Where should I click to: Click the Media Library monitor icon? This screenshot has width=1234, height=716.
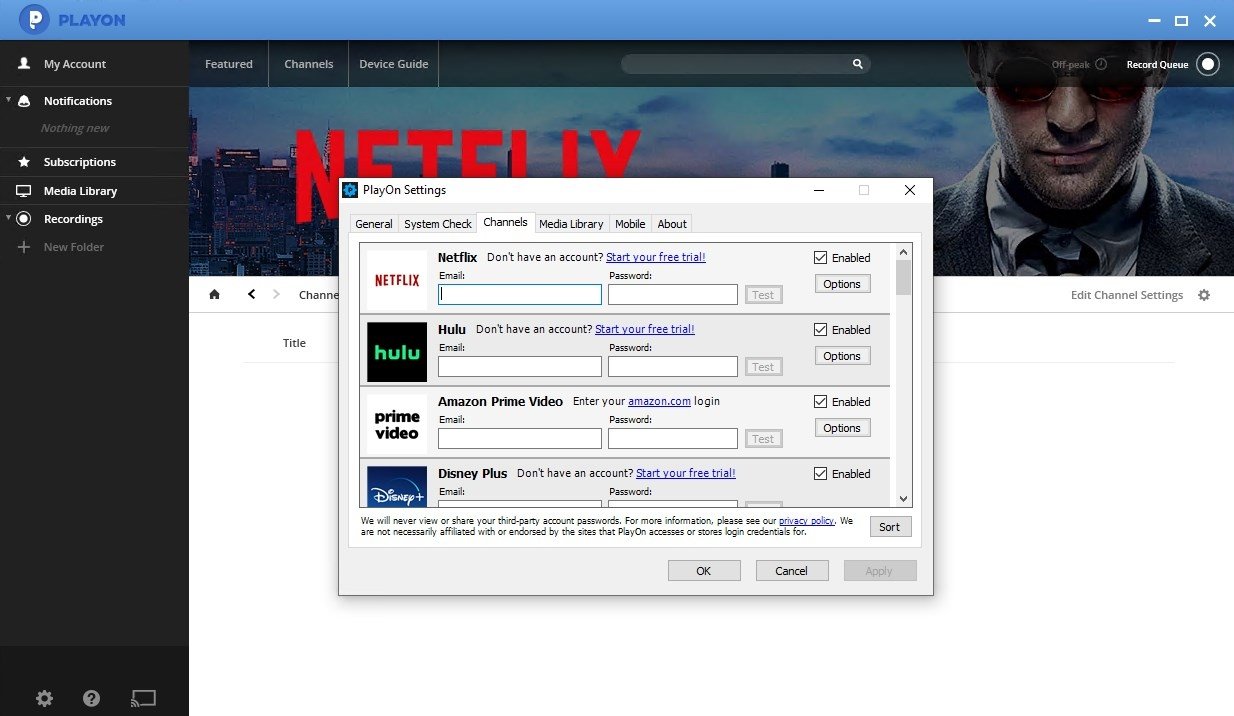(24, 191)
